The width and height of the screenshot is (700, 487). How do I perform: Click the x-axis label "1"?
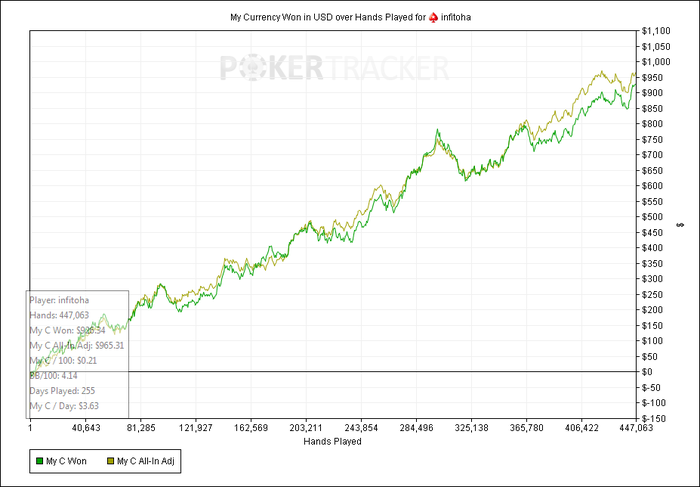tap(30, 428)
